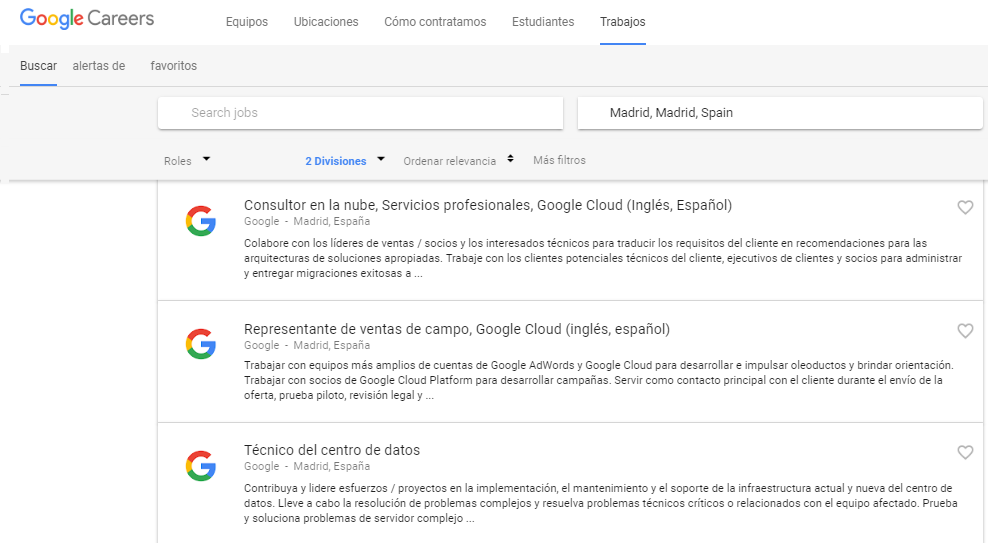Favorite the Representante de ventas job
Image resolution: width=988 pixels, height=543 pixels.
pos(965,331)
